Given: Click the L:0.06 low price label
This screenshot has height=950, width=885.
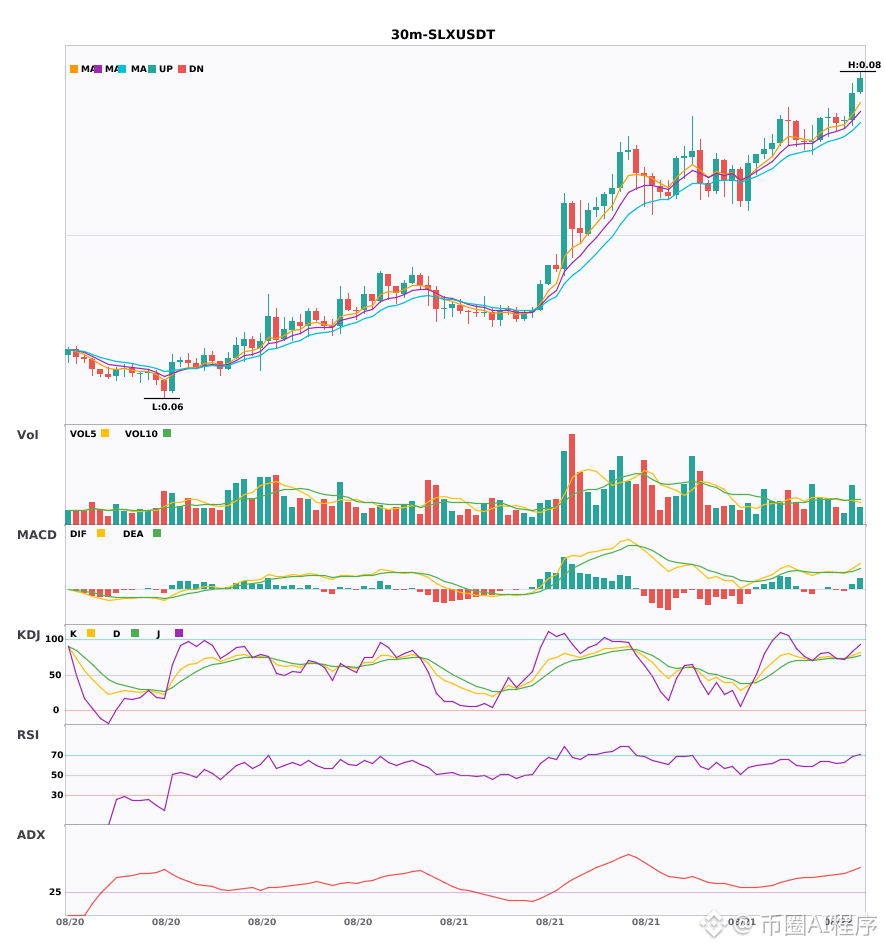Looking at the screenshot, I should tap(167, 407).
